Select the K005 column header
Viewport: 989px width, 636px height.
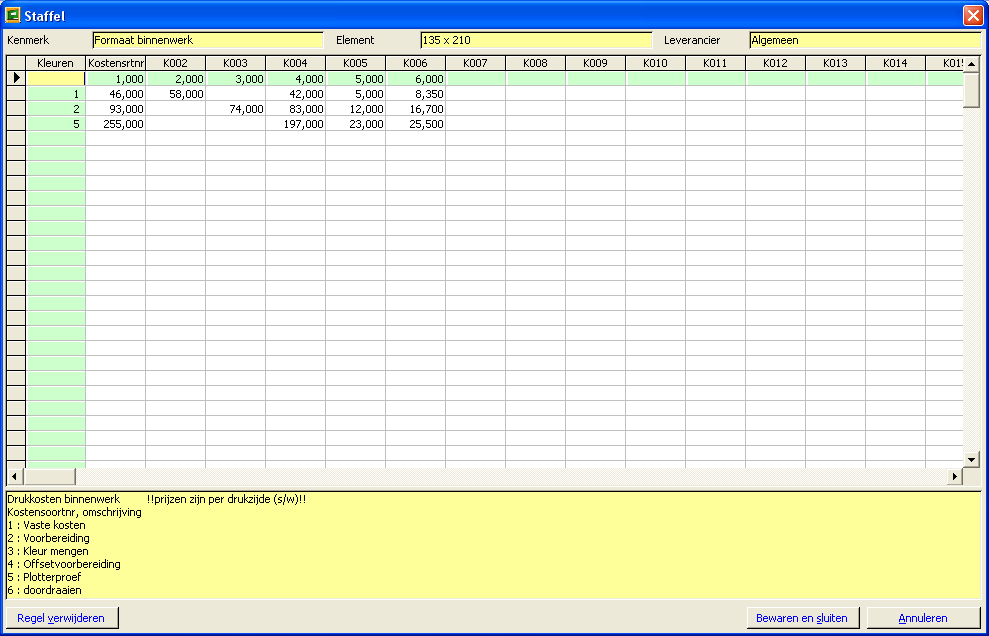click(x=356, y=63)
